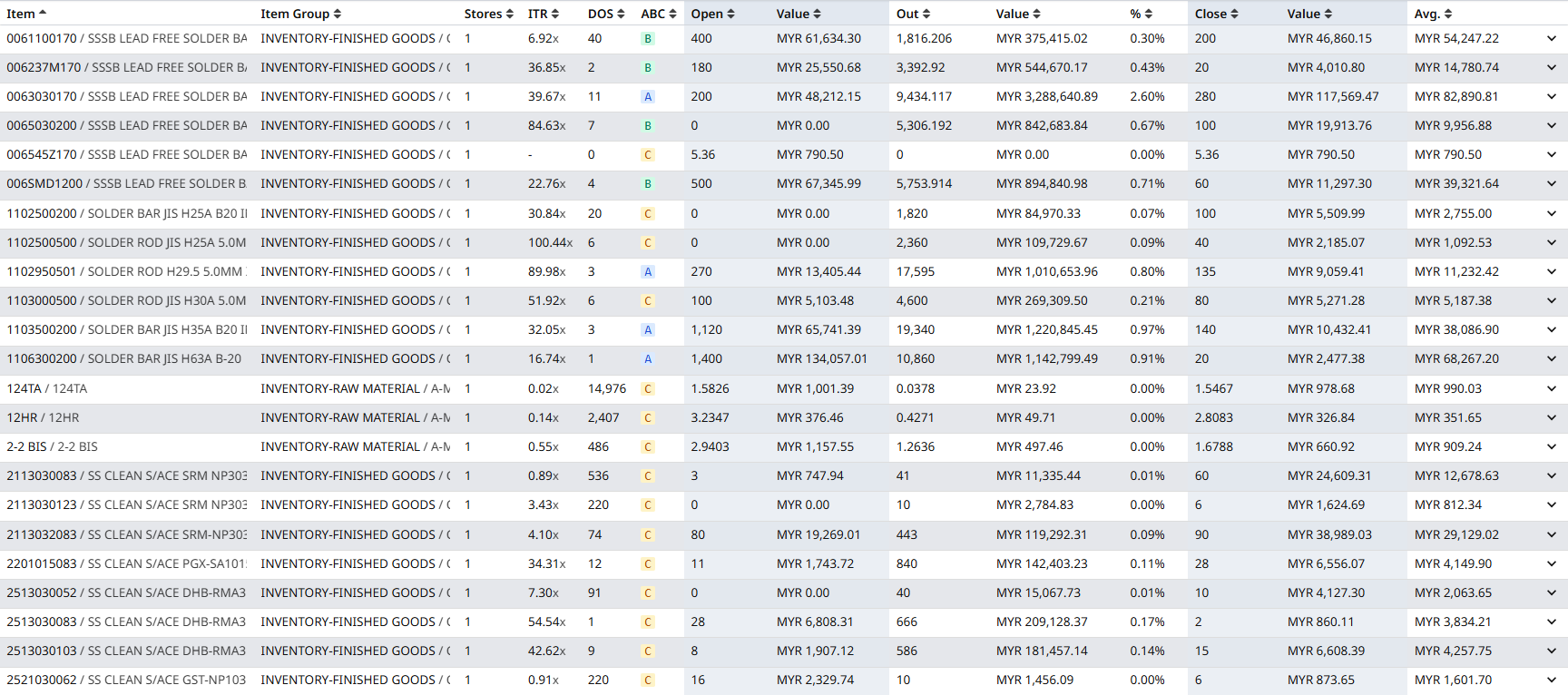This screenshot has width=1568, height=695.
Task: Click ABC class A badge for 1106300200
Action: click(x=648, y=358)
